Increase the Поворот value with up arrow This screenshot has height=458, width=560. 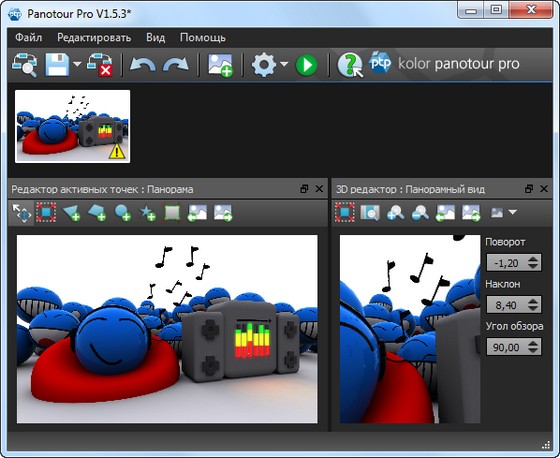[x=533, y=259]
